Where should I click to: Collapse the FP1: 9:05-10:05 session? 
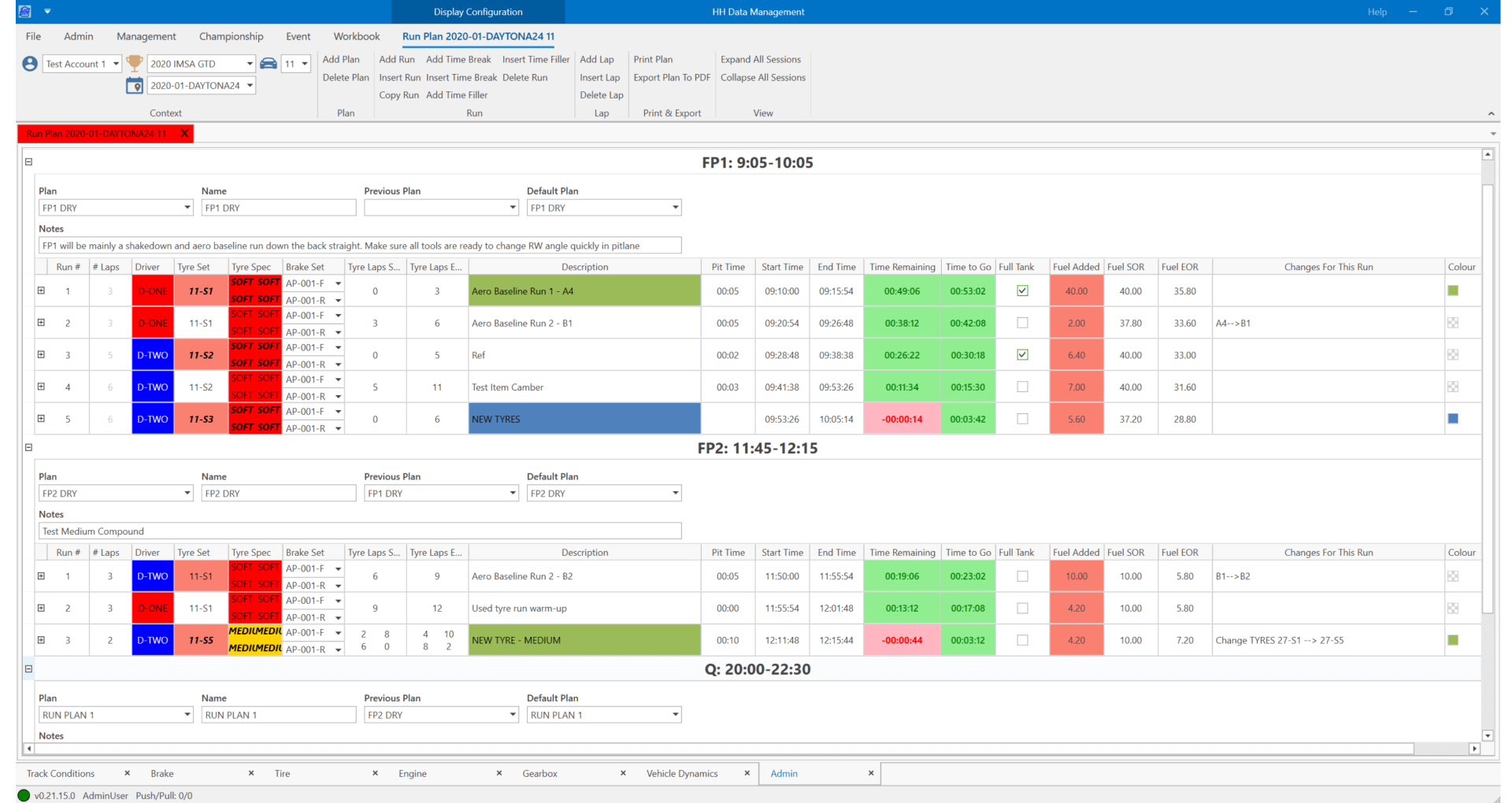28,162
